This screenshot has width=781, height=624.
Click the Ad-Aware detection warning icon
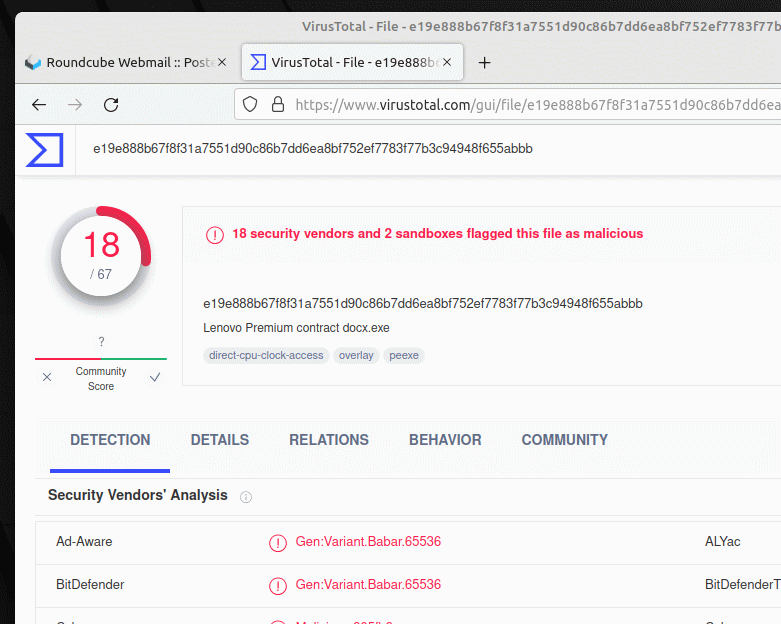pos(277,543)
